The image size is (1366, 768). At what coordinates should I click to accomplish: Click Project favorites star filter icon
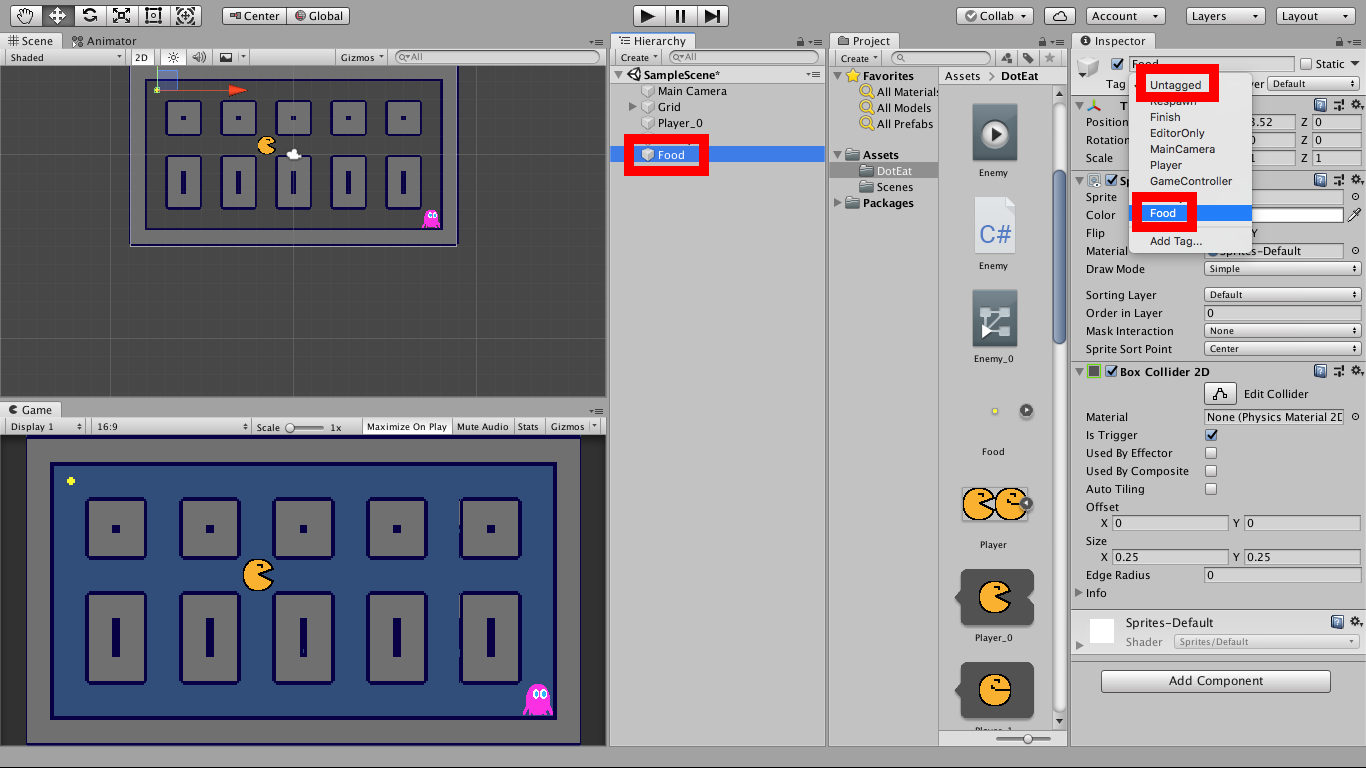pos(1048,58)
